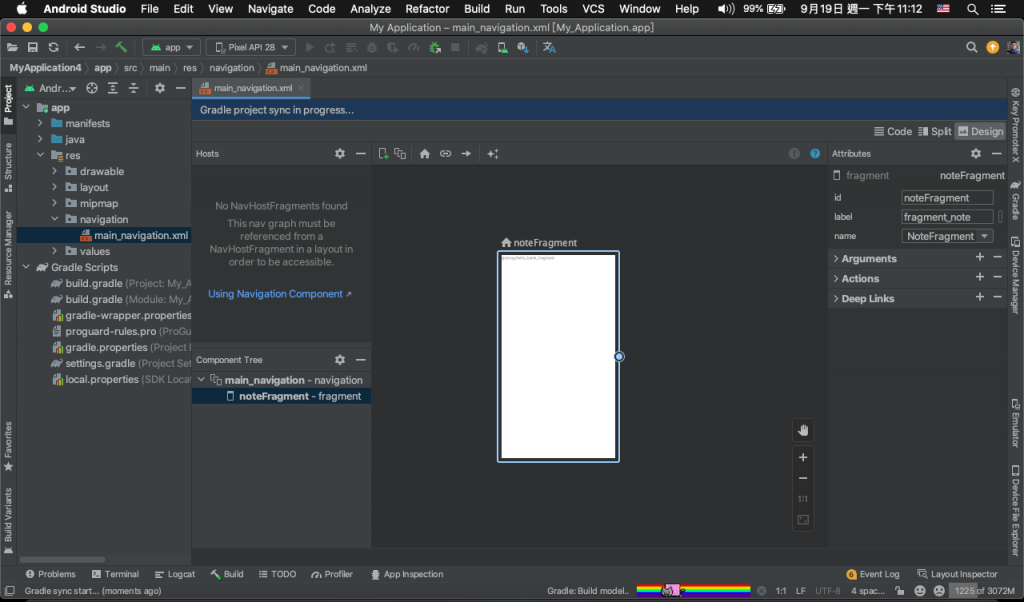Expand the drawable folder in project tree
Screen dimensions: 1024x602
coord(56,171)
